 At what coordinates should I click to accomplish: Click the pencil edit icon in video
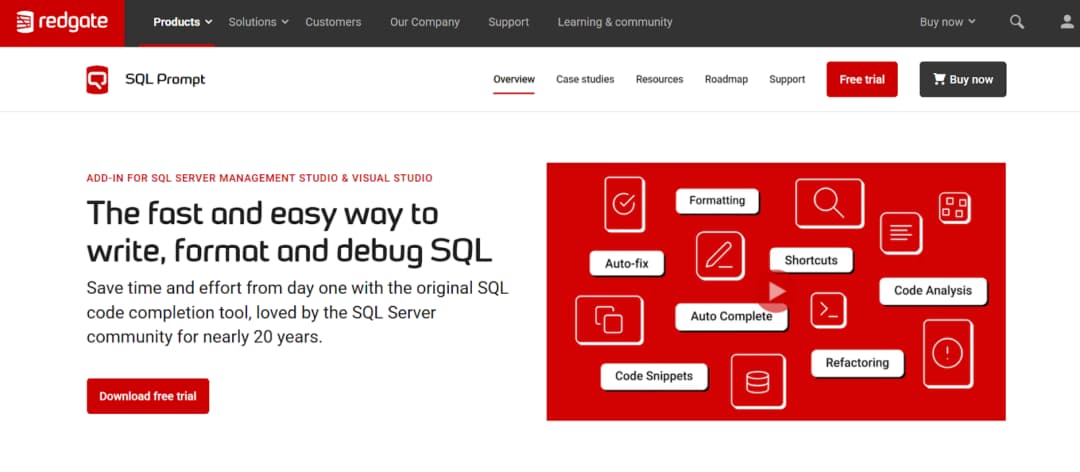(720, 256)
